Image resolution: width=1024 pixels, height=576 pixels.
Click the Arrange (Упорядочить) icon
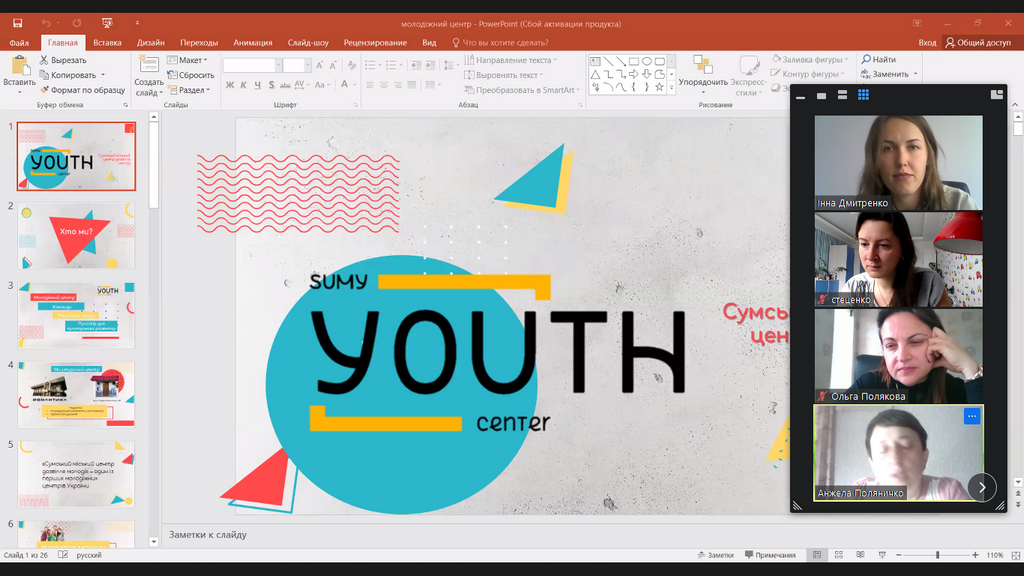point(702,66)
